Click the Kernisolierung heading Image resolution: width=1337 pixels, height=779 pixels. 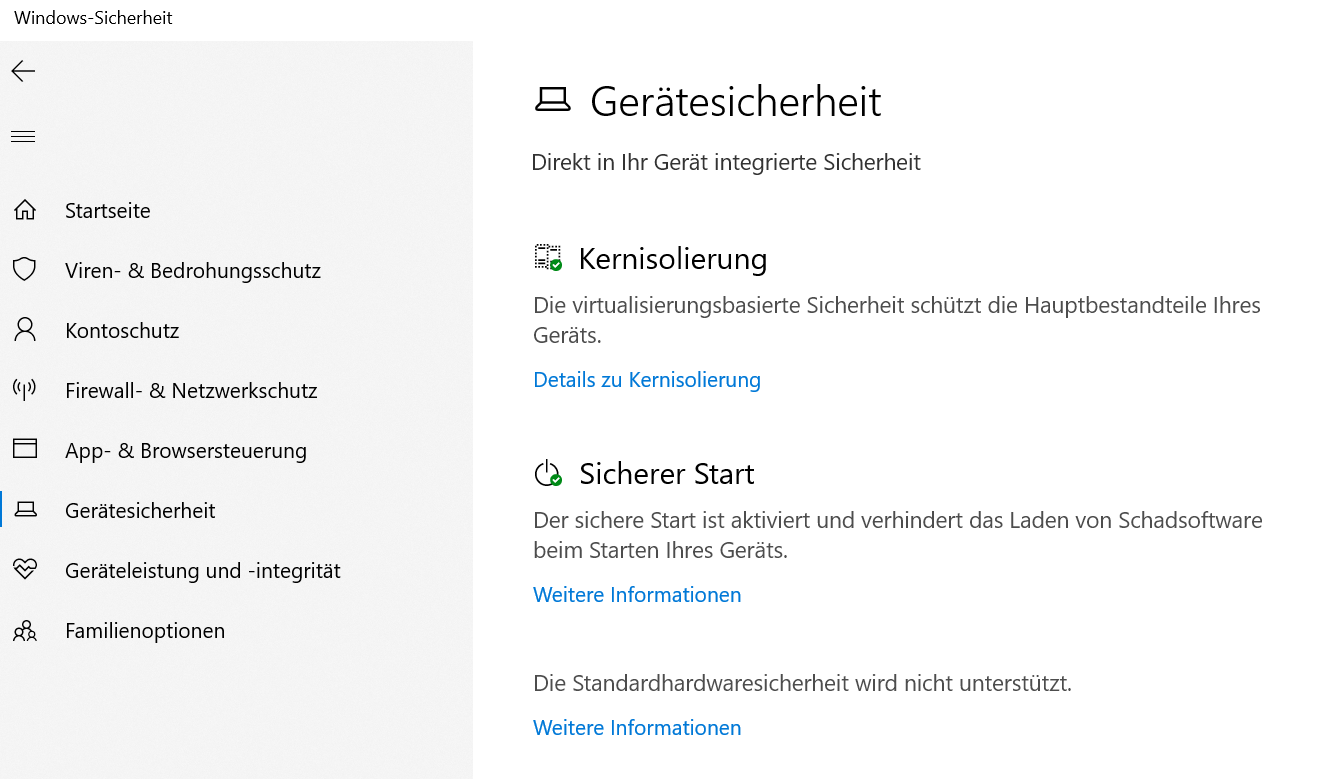[673, 259]
